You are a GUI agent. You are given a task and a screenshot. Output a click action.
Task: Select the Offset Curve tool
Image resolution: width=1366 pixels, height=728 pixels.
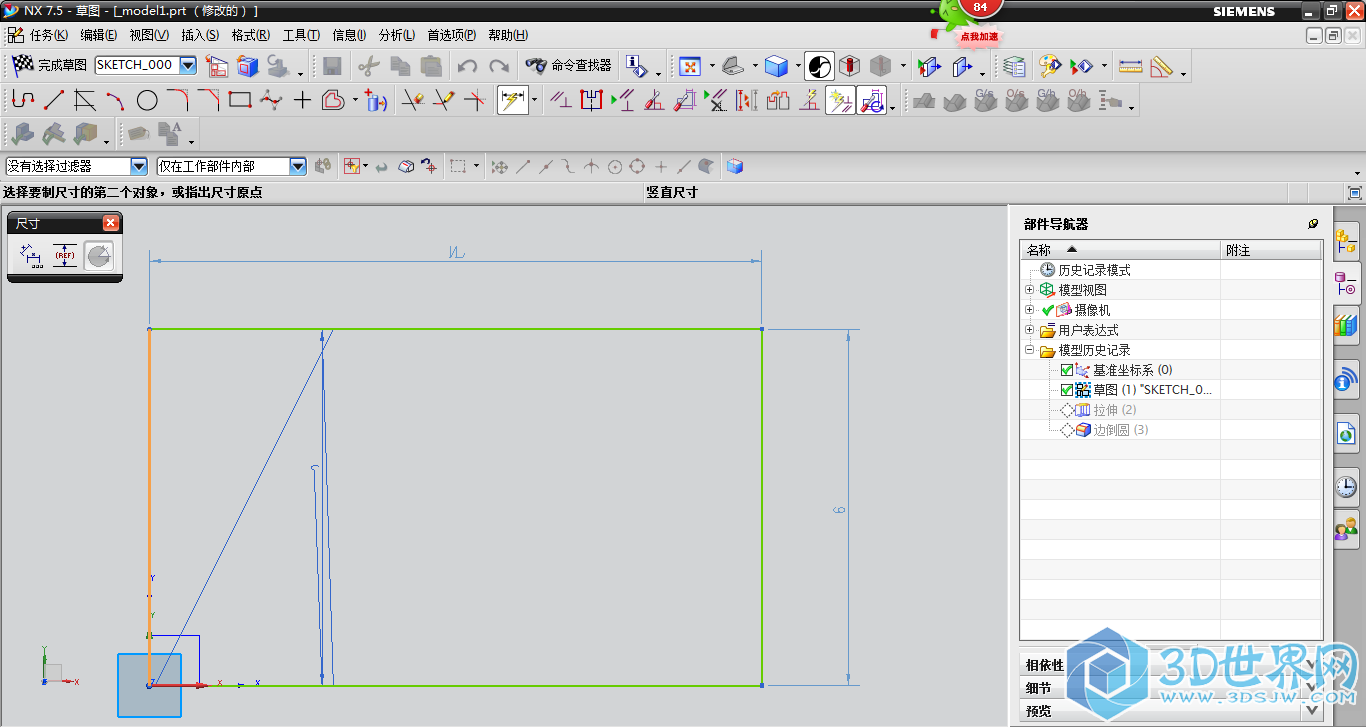(333, 100)
